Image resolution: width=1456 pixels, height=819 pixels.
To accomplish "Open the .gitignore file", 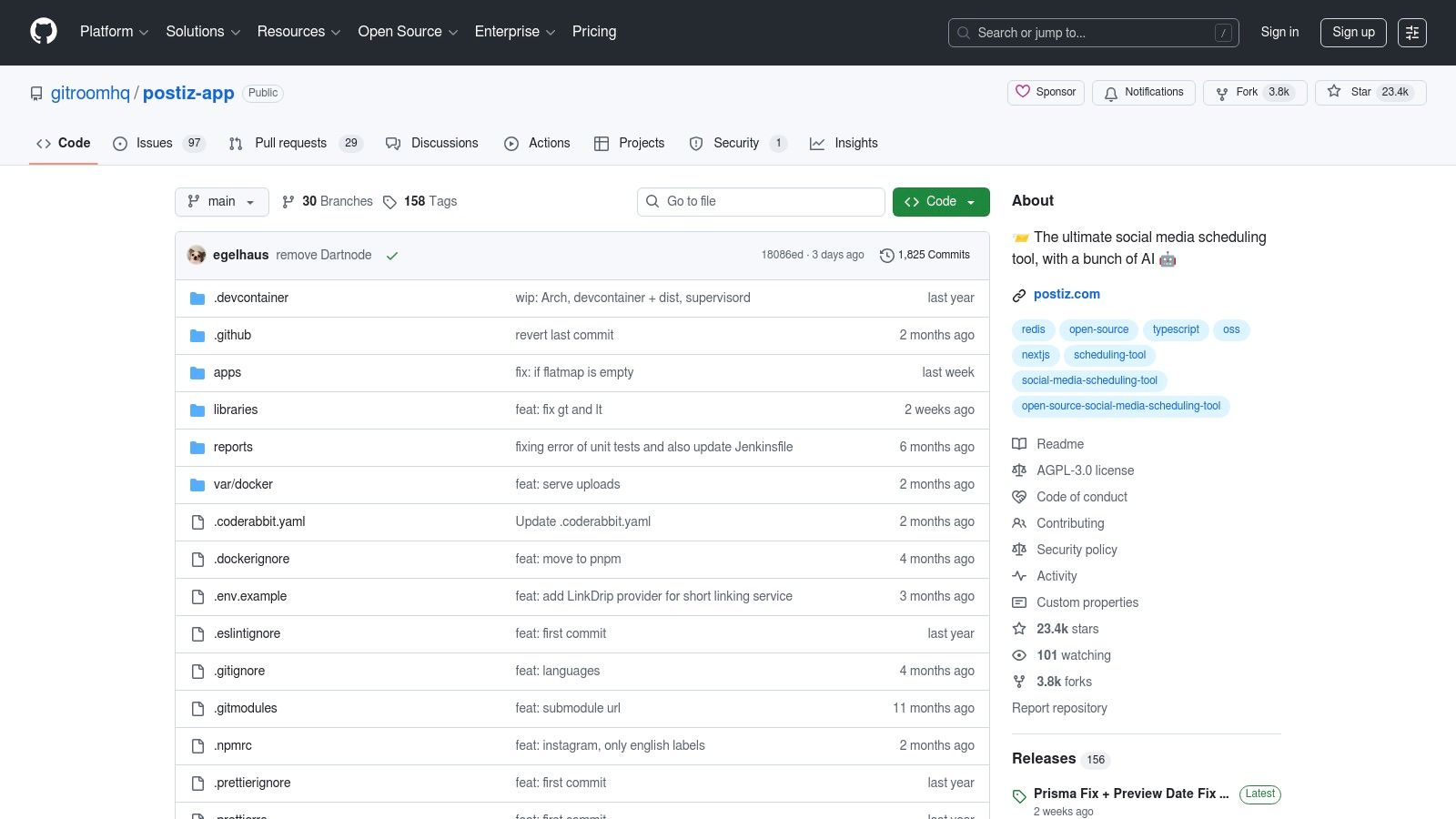I will [x=239, y=672].
